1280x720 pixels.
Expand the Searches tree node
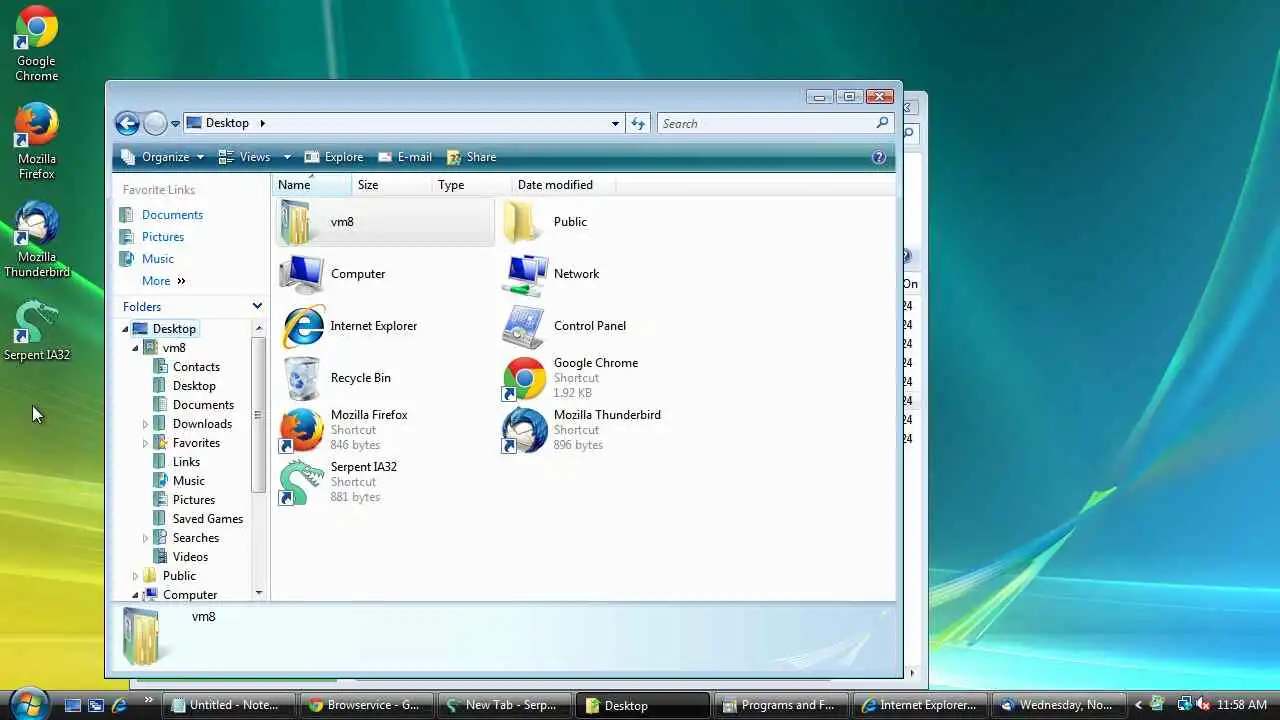pyautogui.click(x=145, y=538)
